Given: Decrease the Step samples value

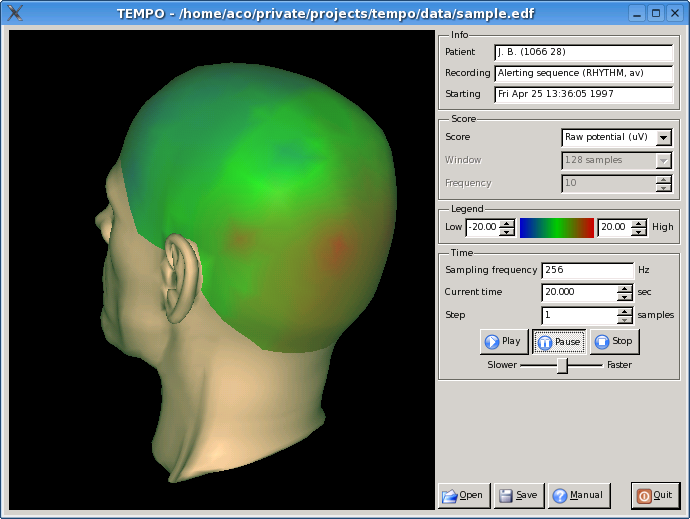Looking at the screenshot, I should pos(625,320).
